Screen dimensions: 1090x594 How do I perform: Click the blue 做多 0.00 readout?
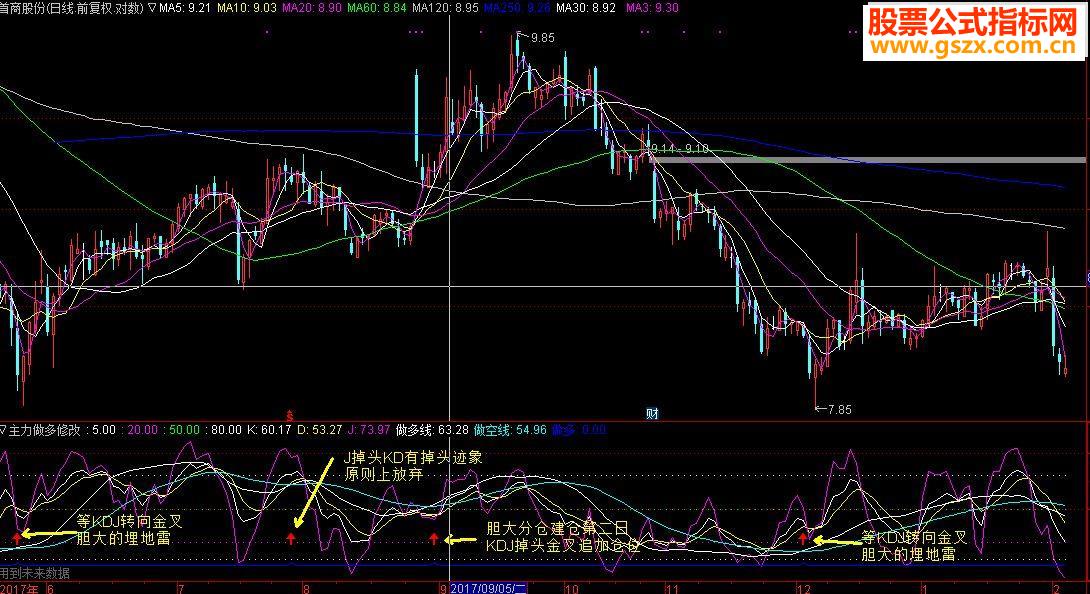coord(578,430)
